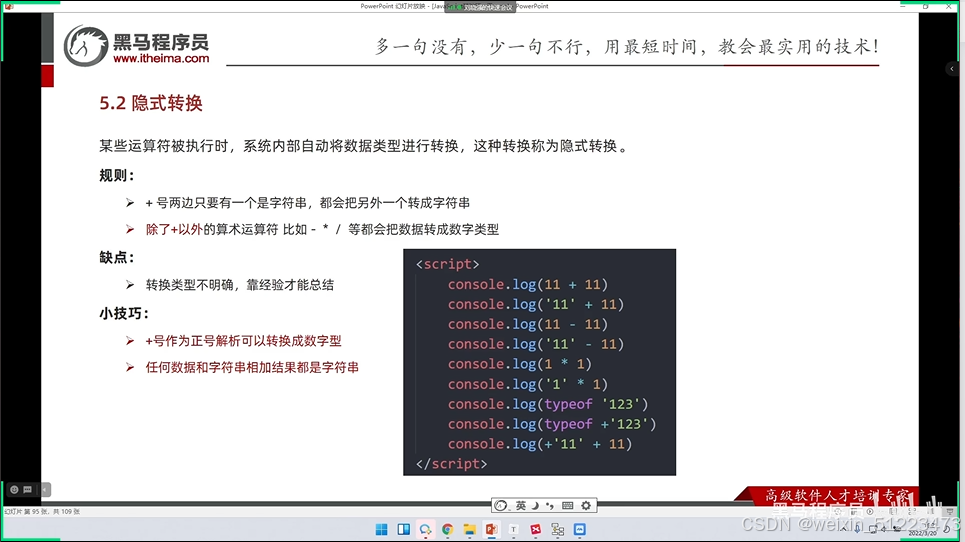The width and height of the screenshot is (965, 542).
Task: Click code line console.log(typeof '123')
Action: pyautogui.click(x=548, y=404)
